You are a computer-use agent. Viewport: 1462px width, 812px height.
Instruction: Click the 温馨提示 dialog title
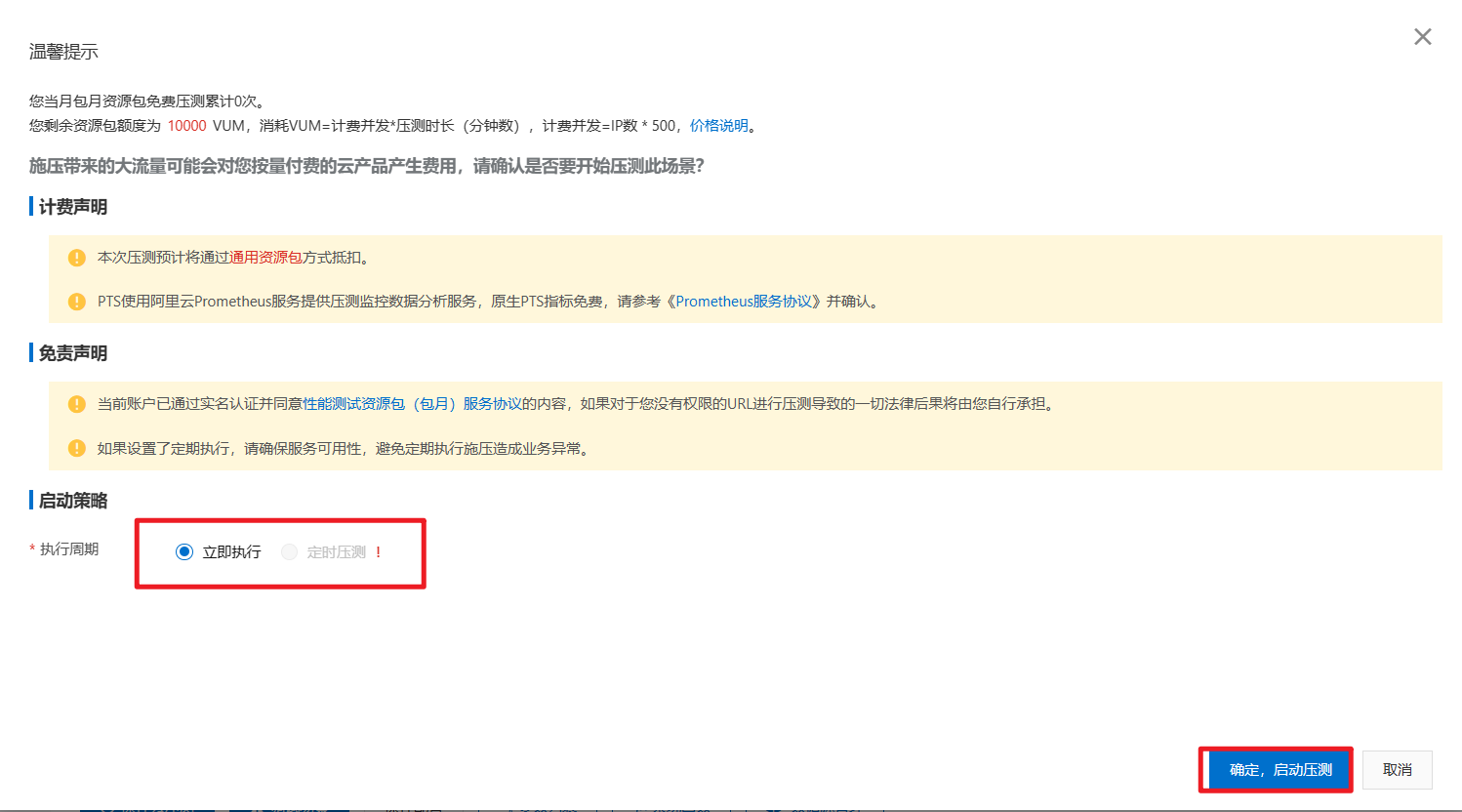click(x=63, y=52)
